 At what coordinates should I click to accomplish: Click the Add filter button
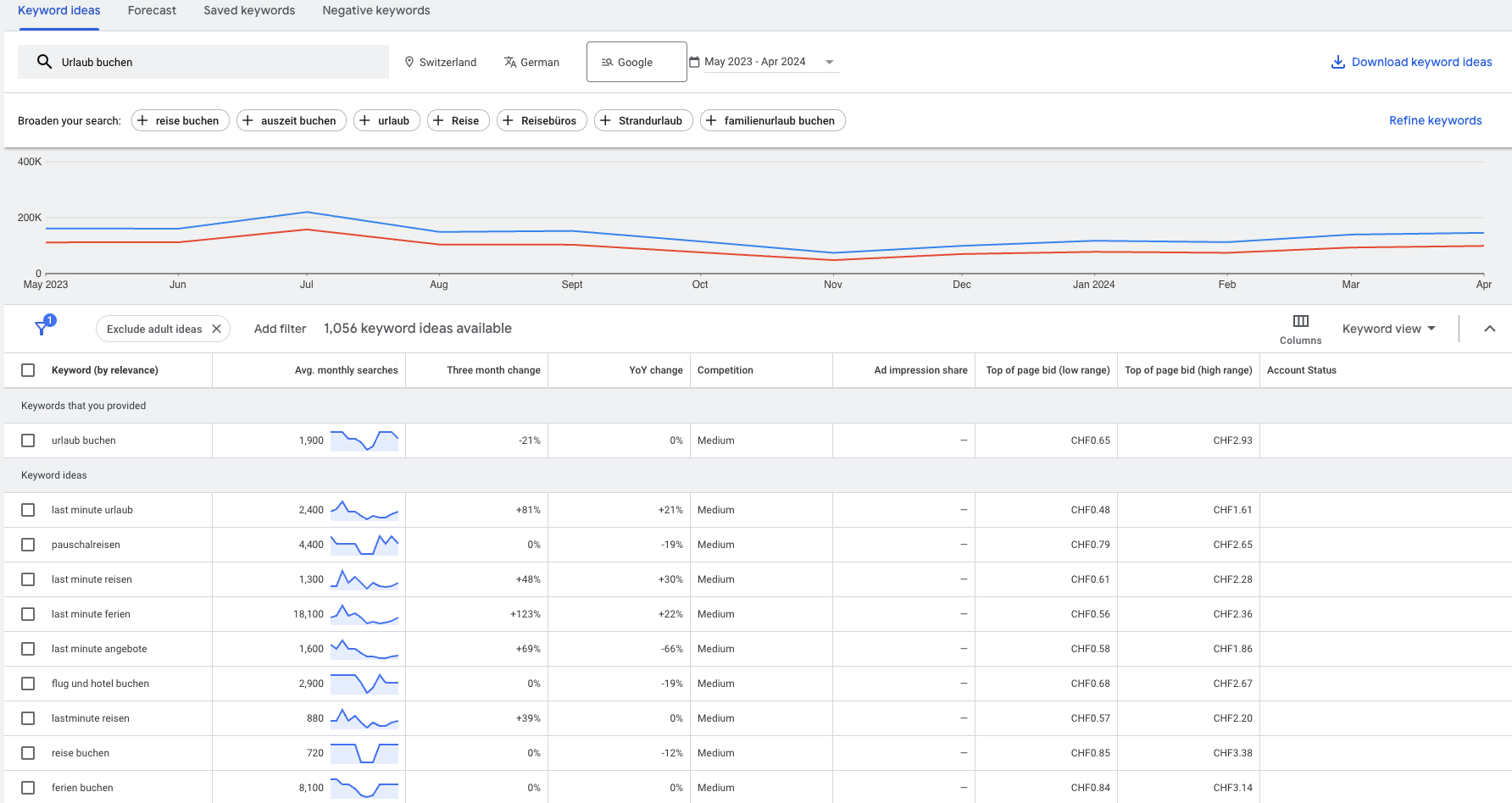(x=280, y=329)
